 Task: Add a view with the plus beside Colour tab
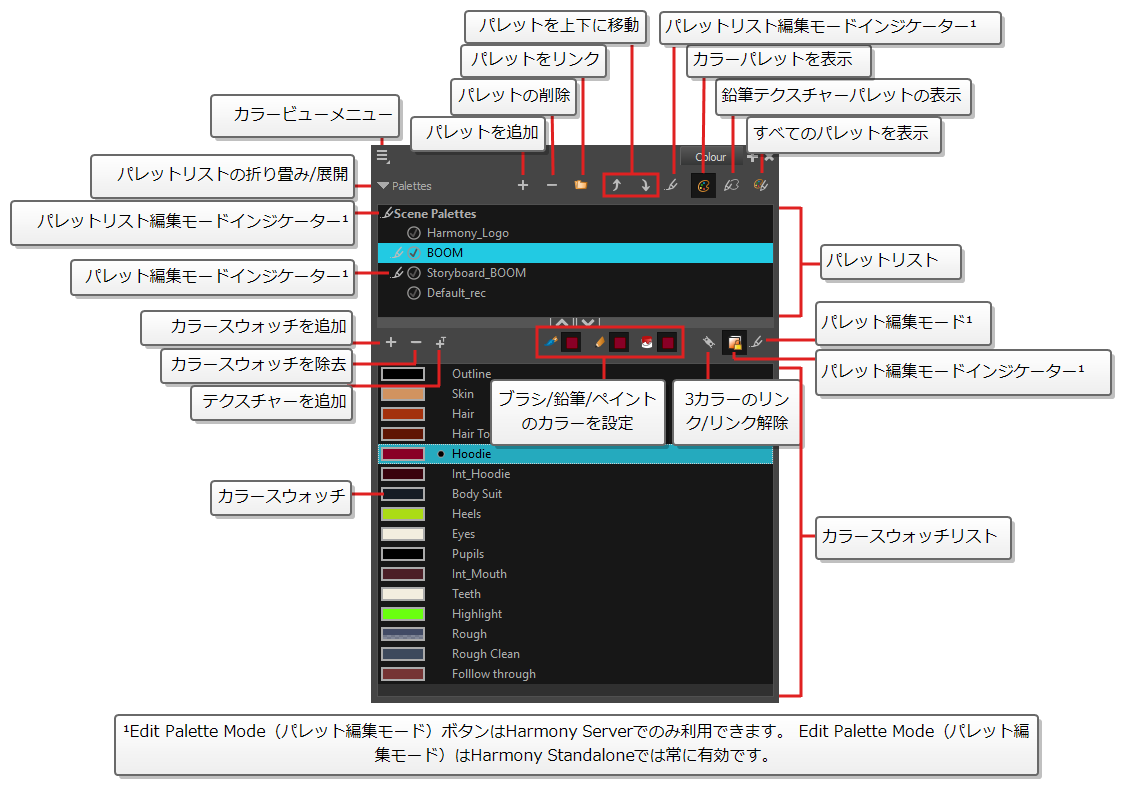click(x=752, y=157)
